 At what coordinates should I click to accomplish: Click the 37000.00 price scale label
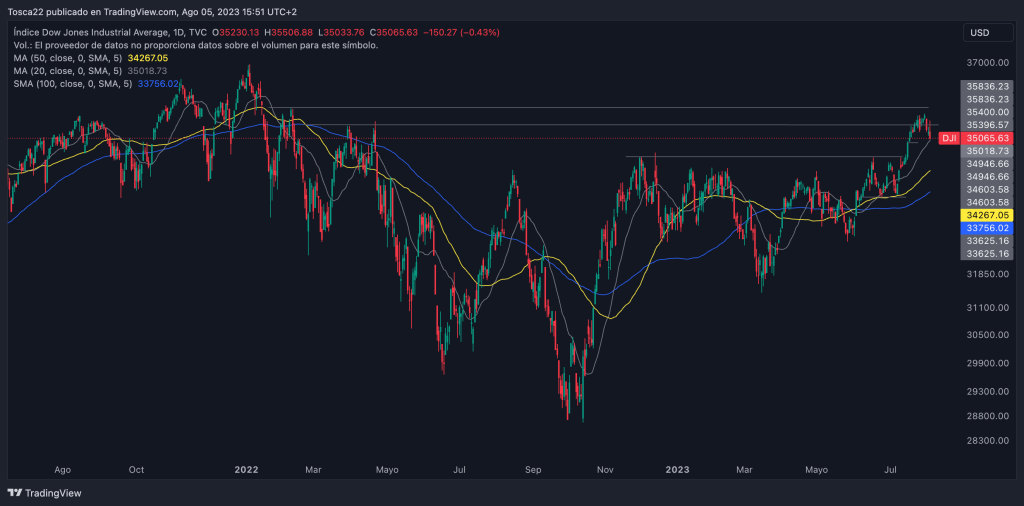985,63
